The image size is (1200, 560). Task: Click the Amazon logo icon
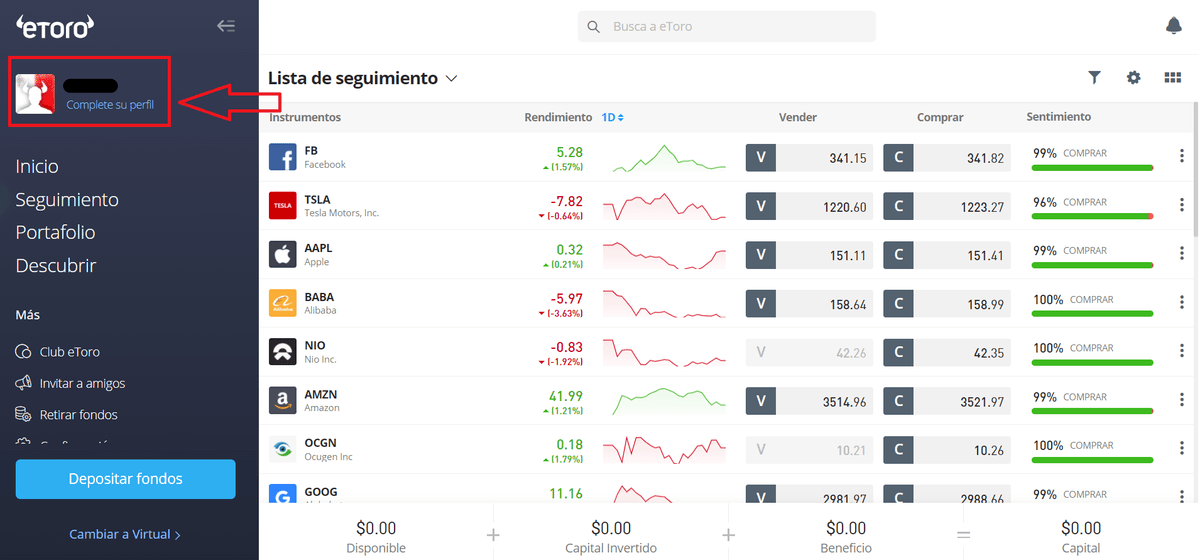tap(283, 401)
